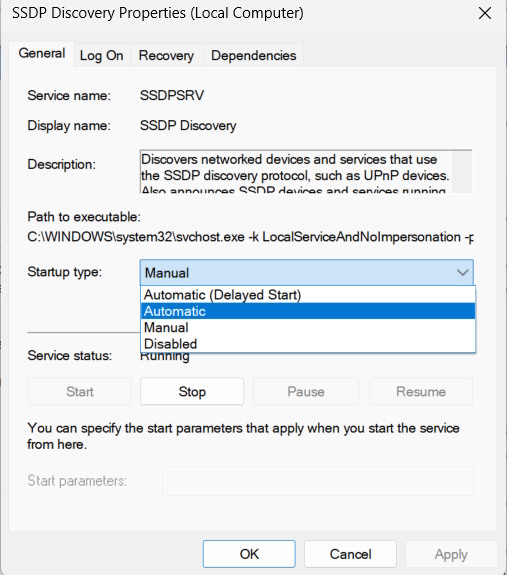Confirm changes with the OK button

click(249, 554)
